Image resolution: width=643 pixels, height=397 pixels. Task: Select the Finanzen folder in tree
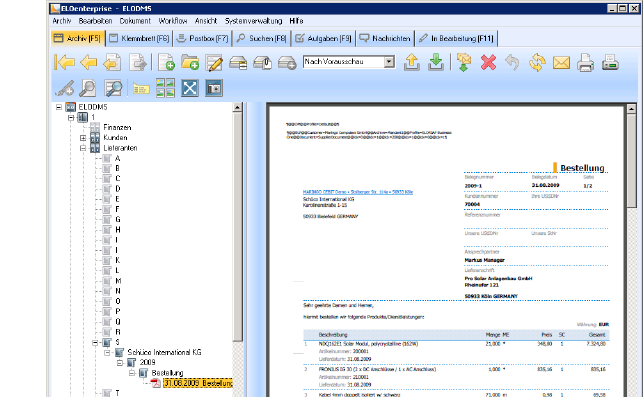(x=117, y=128)
